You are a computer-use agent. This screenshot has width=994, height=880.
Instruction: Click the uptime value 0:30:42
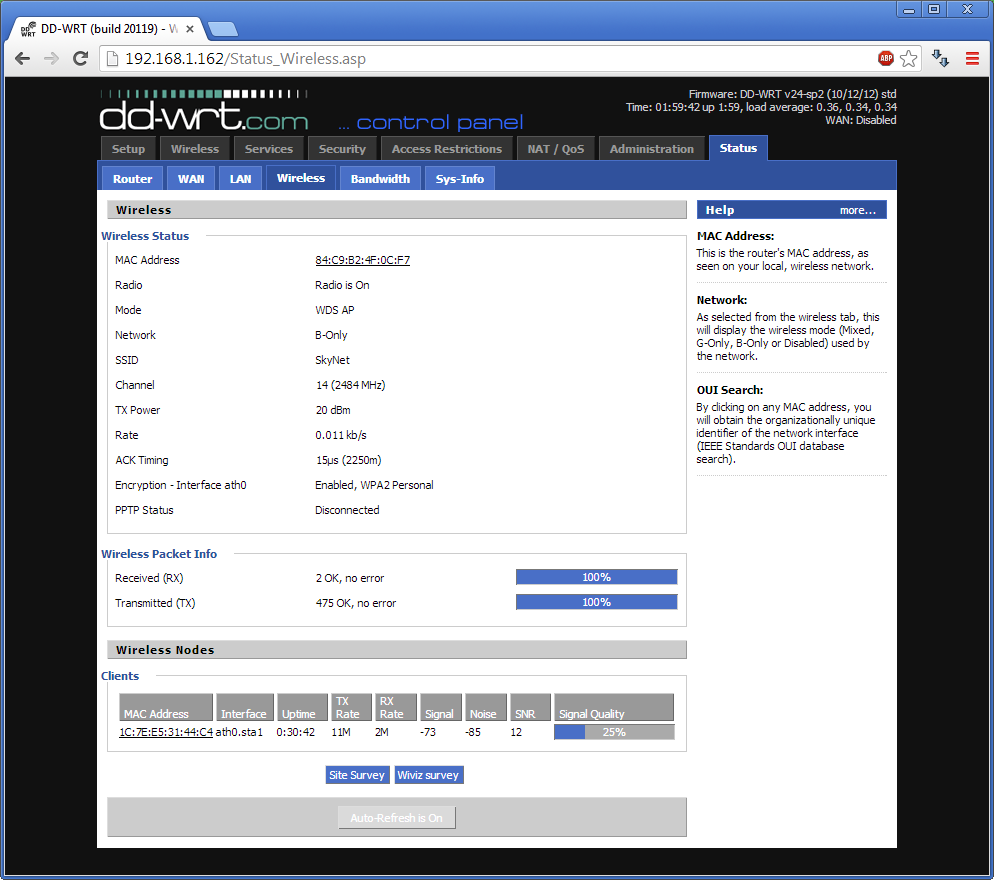(x=295, y=732)
